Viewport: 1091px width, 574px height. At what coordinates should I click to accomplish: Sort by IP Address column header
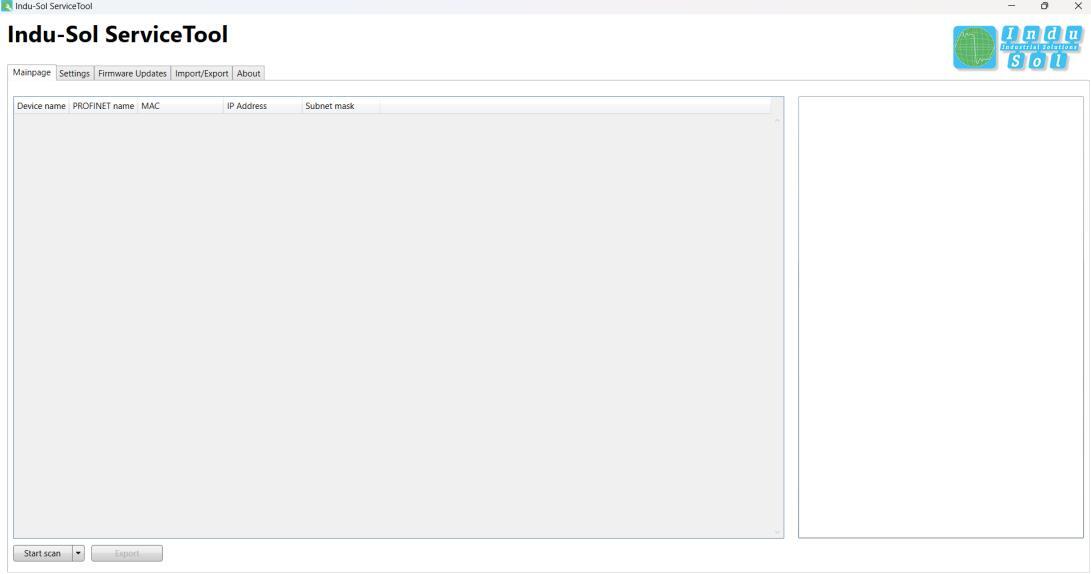(x=262, y=106)
